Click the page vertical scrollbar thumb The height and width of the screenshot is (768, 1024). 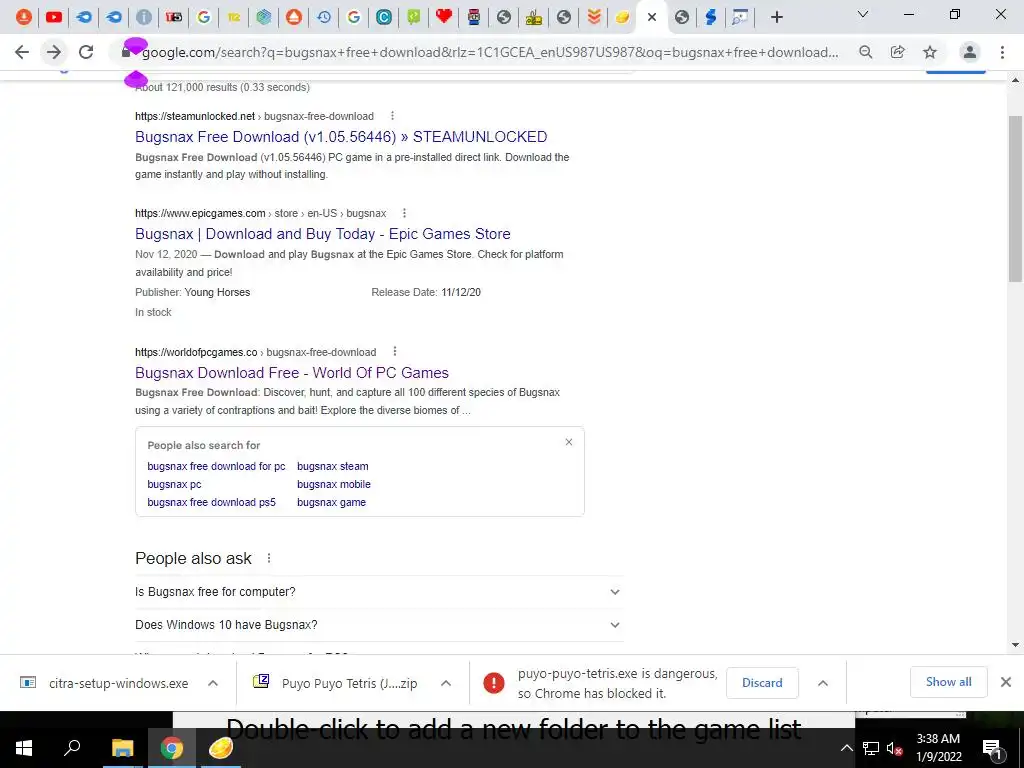pyautogui.click(x=1015, y=199)
